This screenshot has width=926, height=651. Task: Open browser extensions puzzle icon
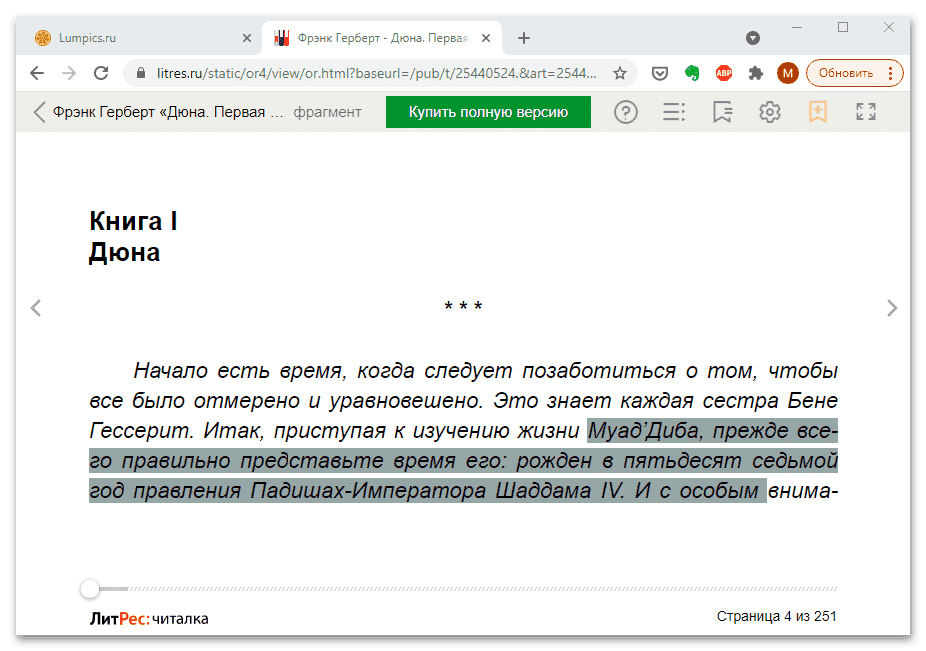click(x=755, y=72)
